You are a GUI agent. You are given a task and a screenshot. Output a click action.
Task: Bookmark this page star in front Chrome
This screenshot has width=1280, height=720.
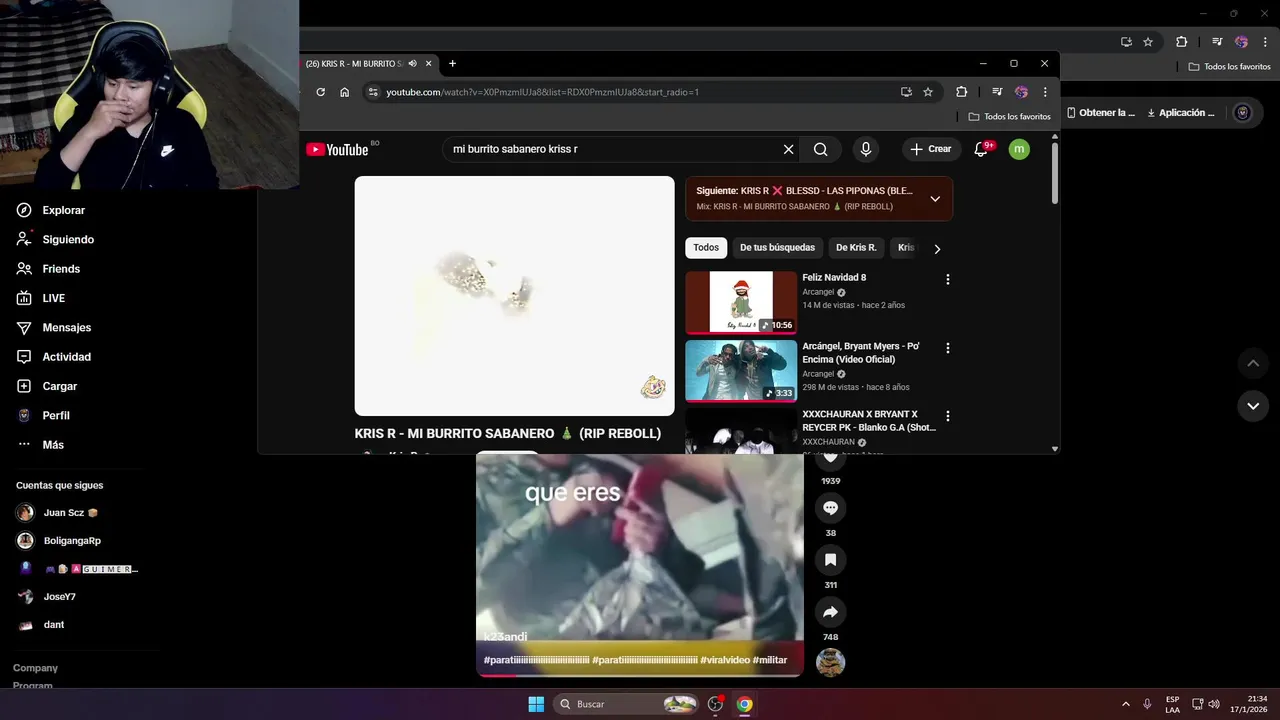[928, 92]
